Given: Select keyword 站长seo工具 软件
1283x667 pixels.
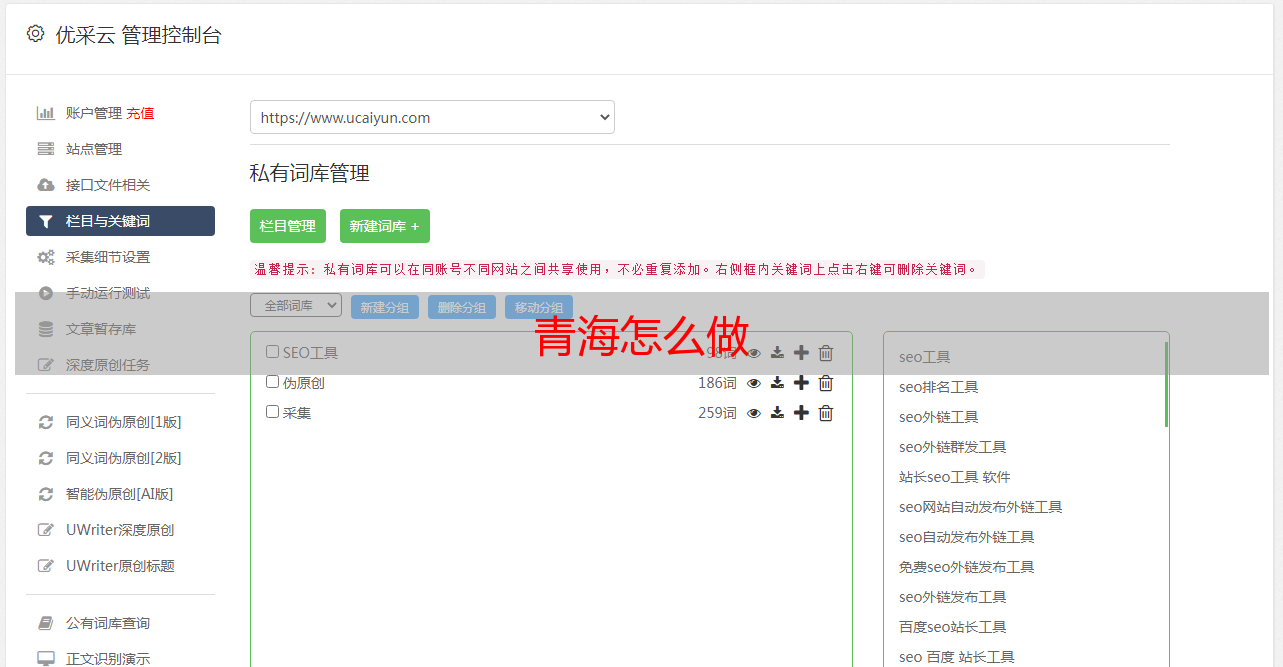Looking at the screenshot, I should (x=954, y=477).
